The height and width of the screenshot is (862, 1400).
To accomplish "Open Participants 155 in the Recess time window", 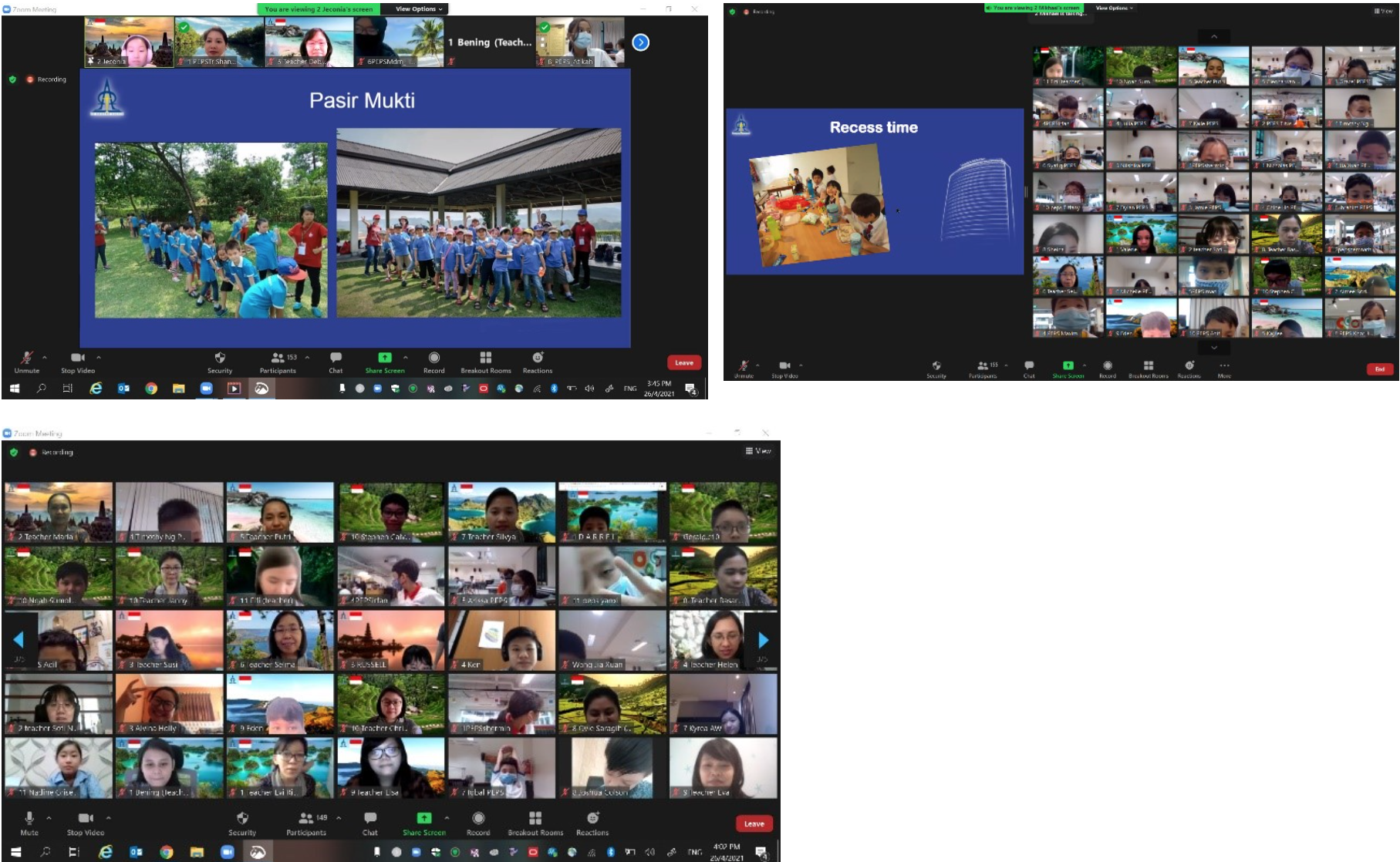I will pyautogui.click(x=983, y=369).
